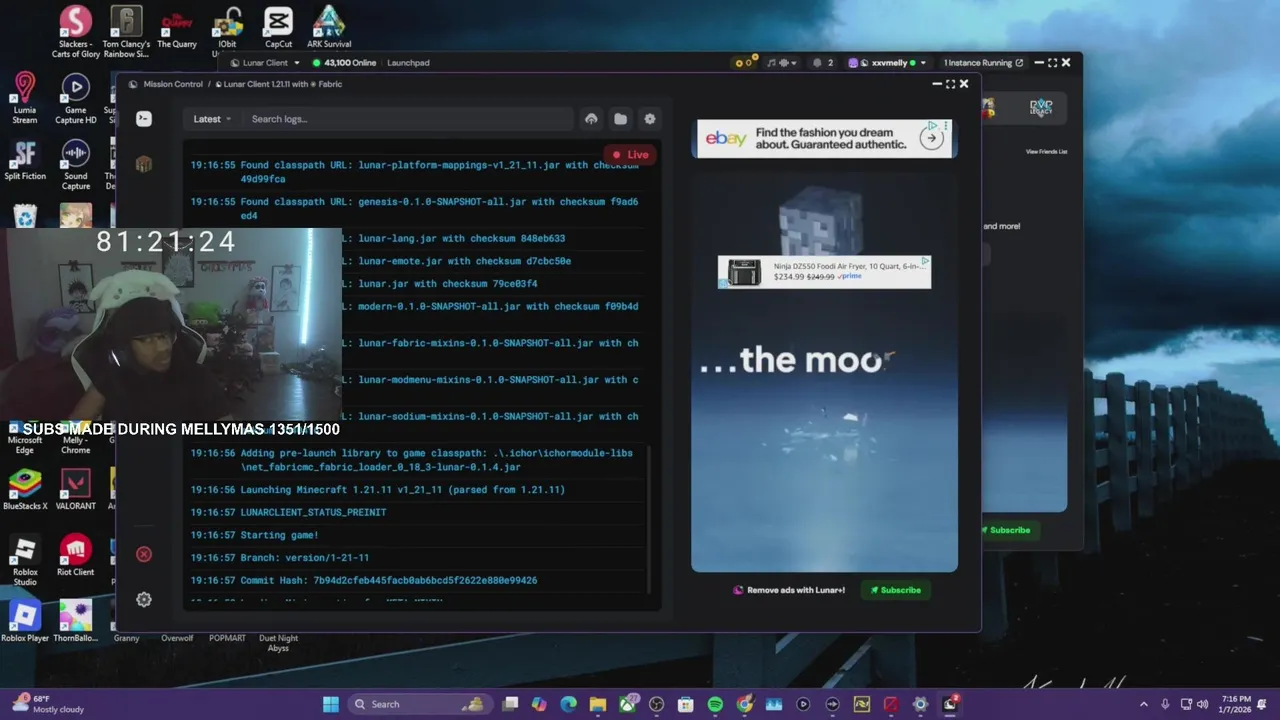Click the taskbar Search box

pyautogui.click(x=420, y=704)
